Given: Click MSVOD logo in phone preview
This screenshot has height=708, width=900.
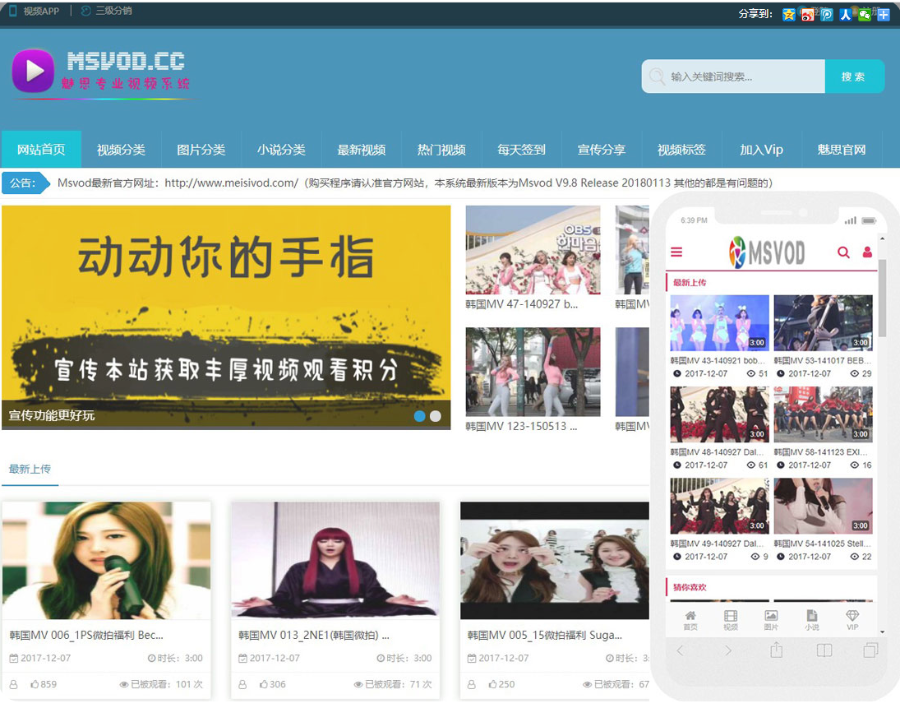Looking at the screenshot, I should pos(767,252).
